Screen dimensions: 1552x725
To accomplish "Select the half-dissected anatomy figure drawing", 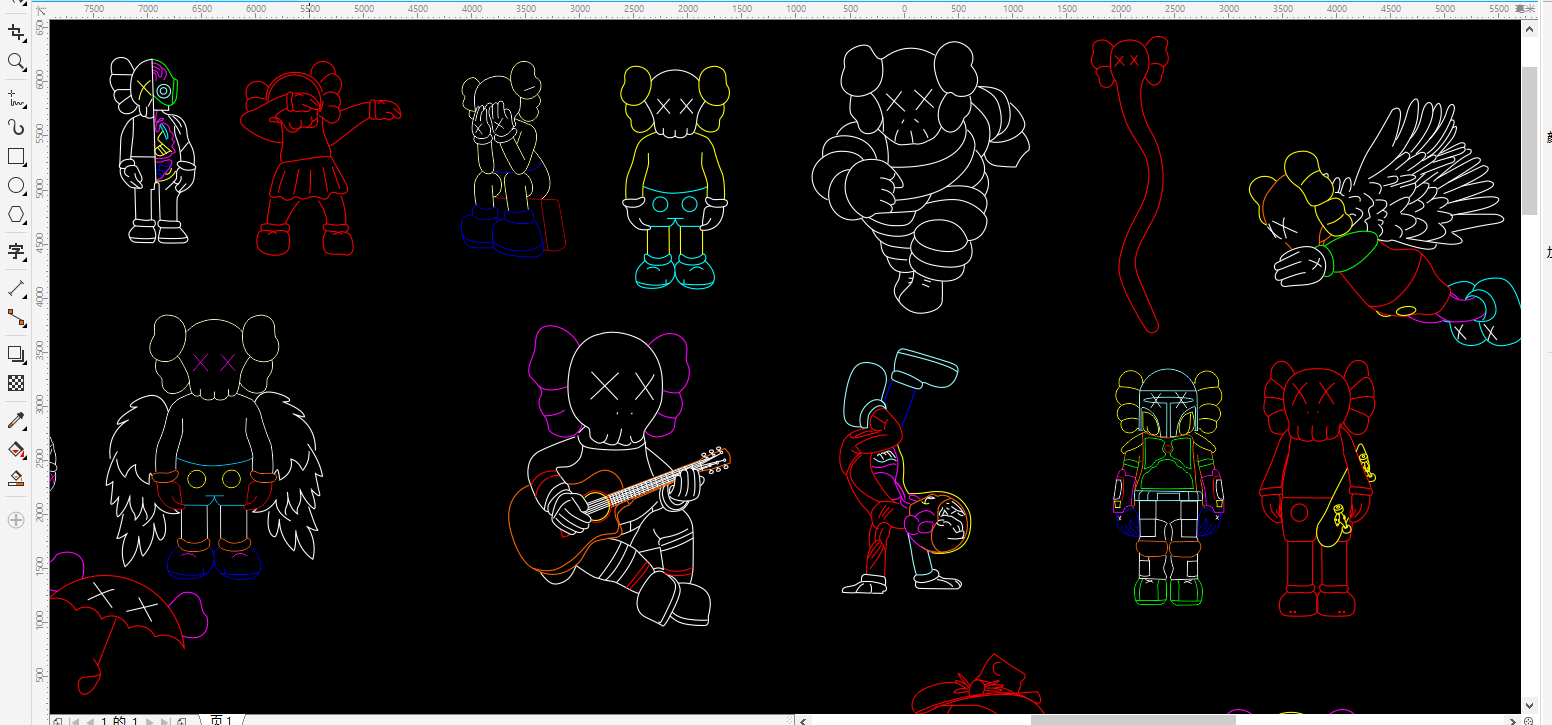I will [153, 150].
